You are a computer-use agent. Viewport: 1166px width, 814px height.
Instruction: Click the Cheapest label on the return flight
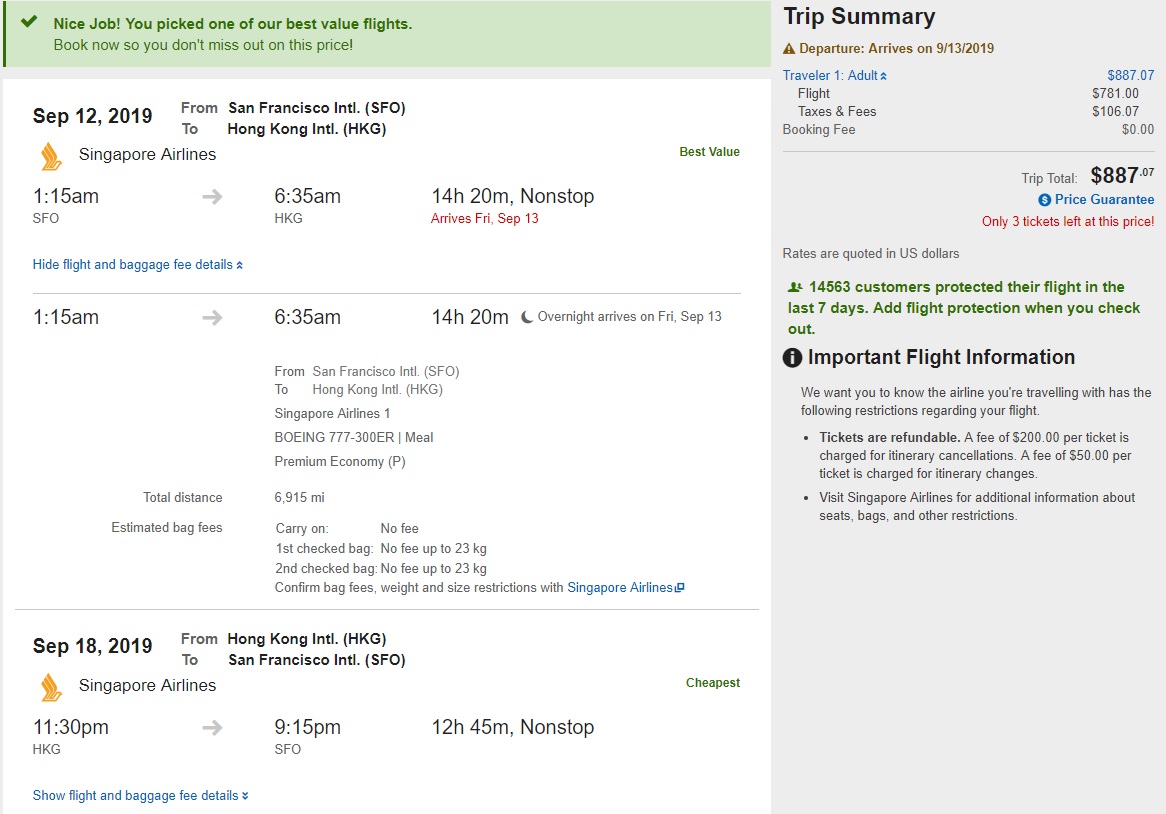[x=712, y=683]
